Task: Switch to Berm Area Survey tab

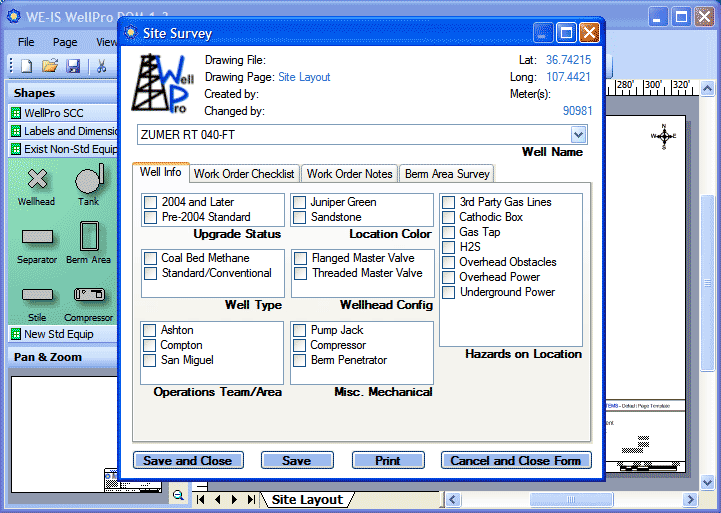Action: [x=447, y=174]
